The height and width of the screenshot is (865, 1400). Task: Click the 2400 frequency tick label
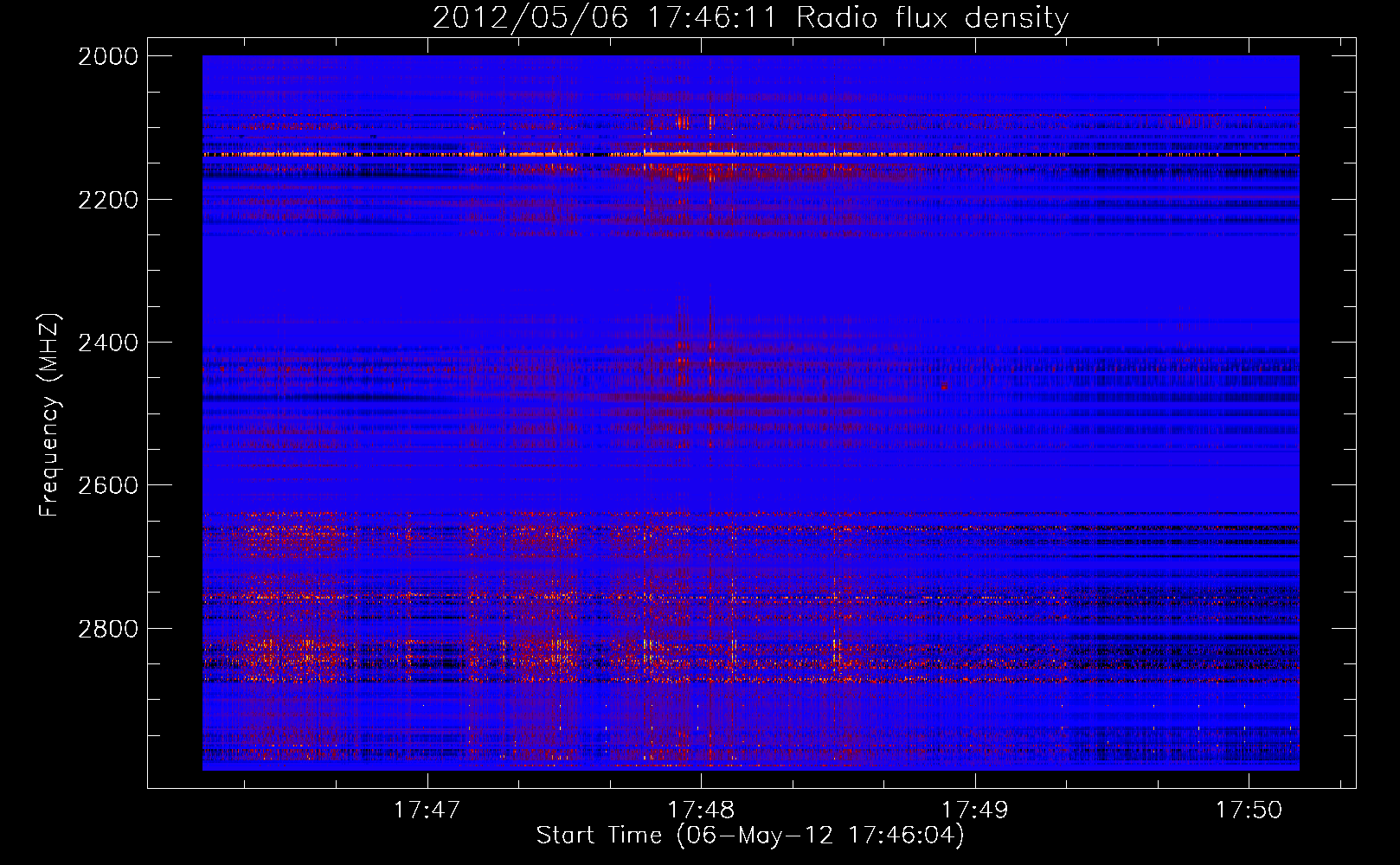pyautogui.click(x=108, y=343)
